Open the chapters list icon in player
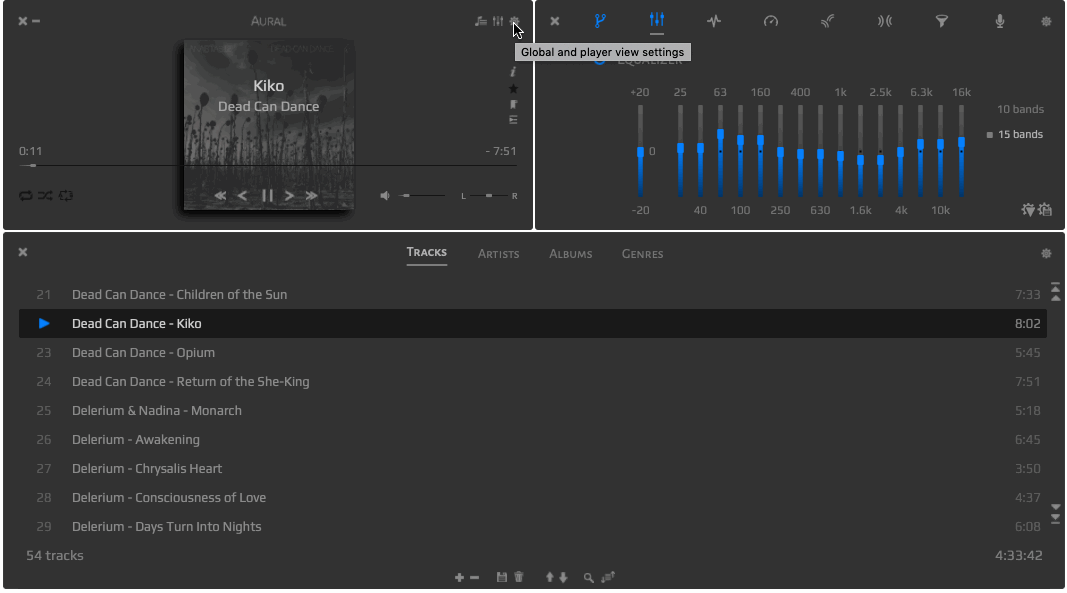1067x593 pixels. (x=513, y=120)
